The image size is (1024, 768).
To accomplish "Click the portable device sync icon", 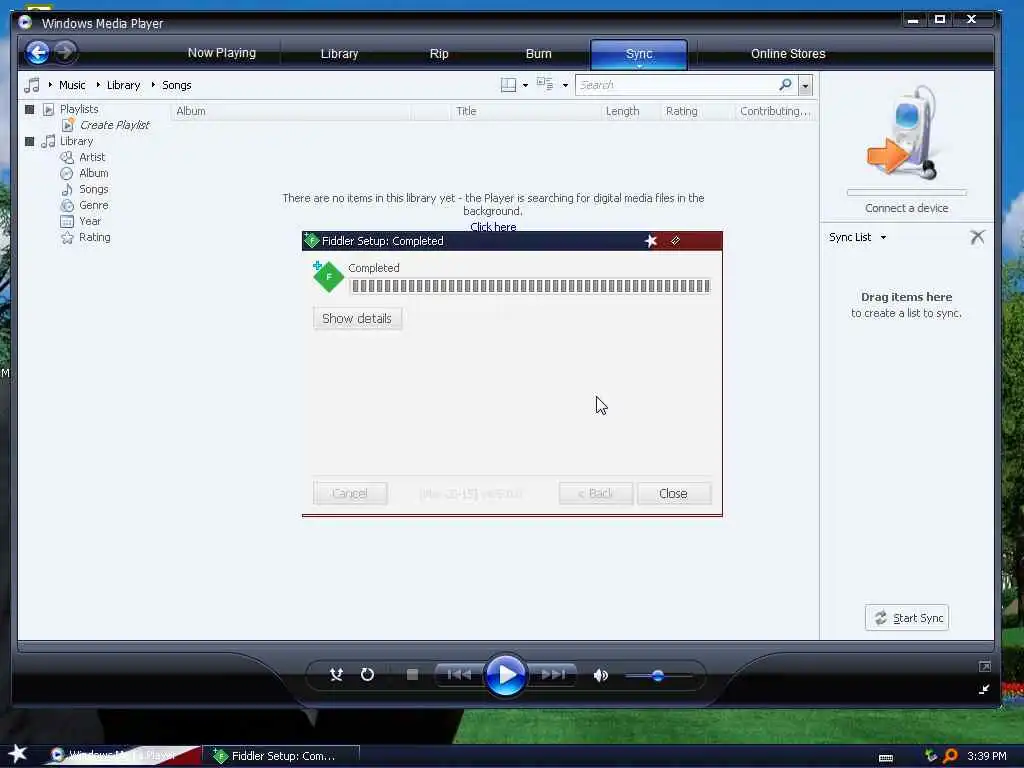I will (902, 133).
